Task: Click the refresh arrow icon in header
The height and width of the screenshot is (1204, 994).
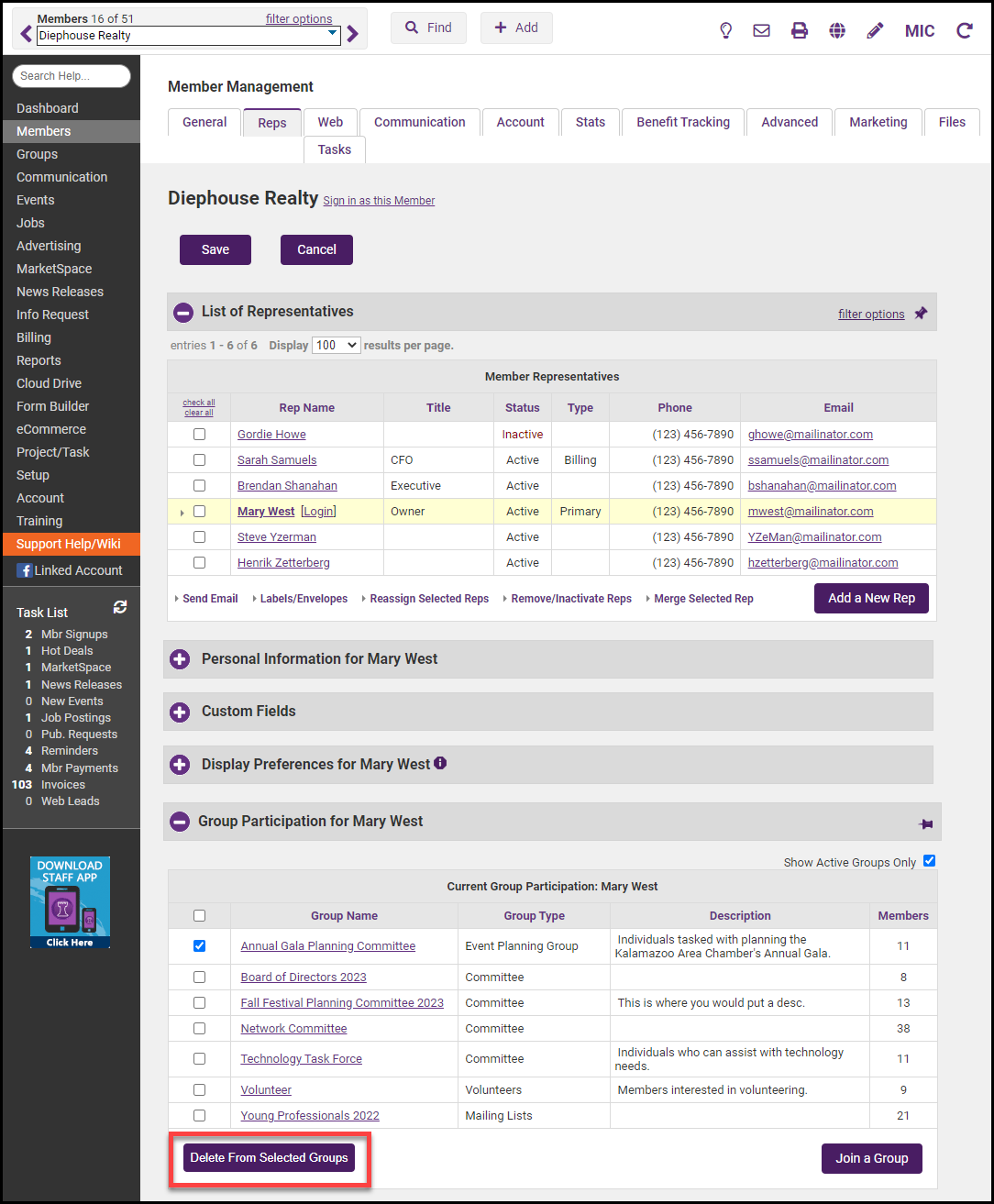Action: click(x=964, y=30)
